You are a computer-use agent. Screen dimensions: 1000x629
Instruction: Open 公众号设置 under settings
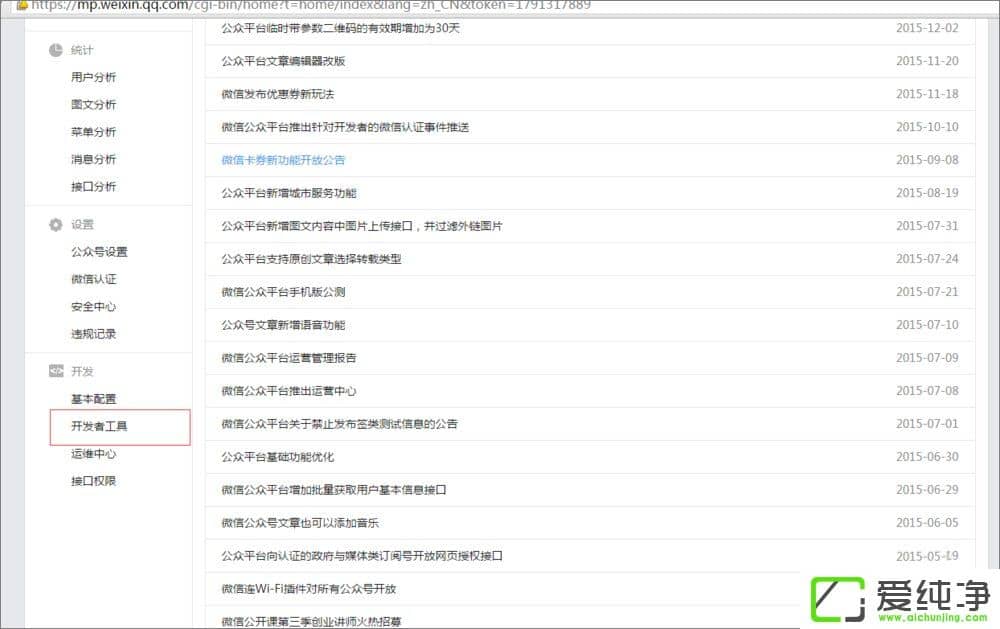tap(99, 252)
